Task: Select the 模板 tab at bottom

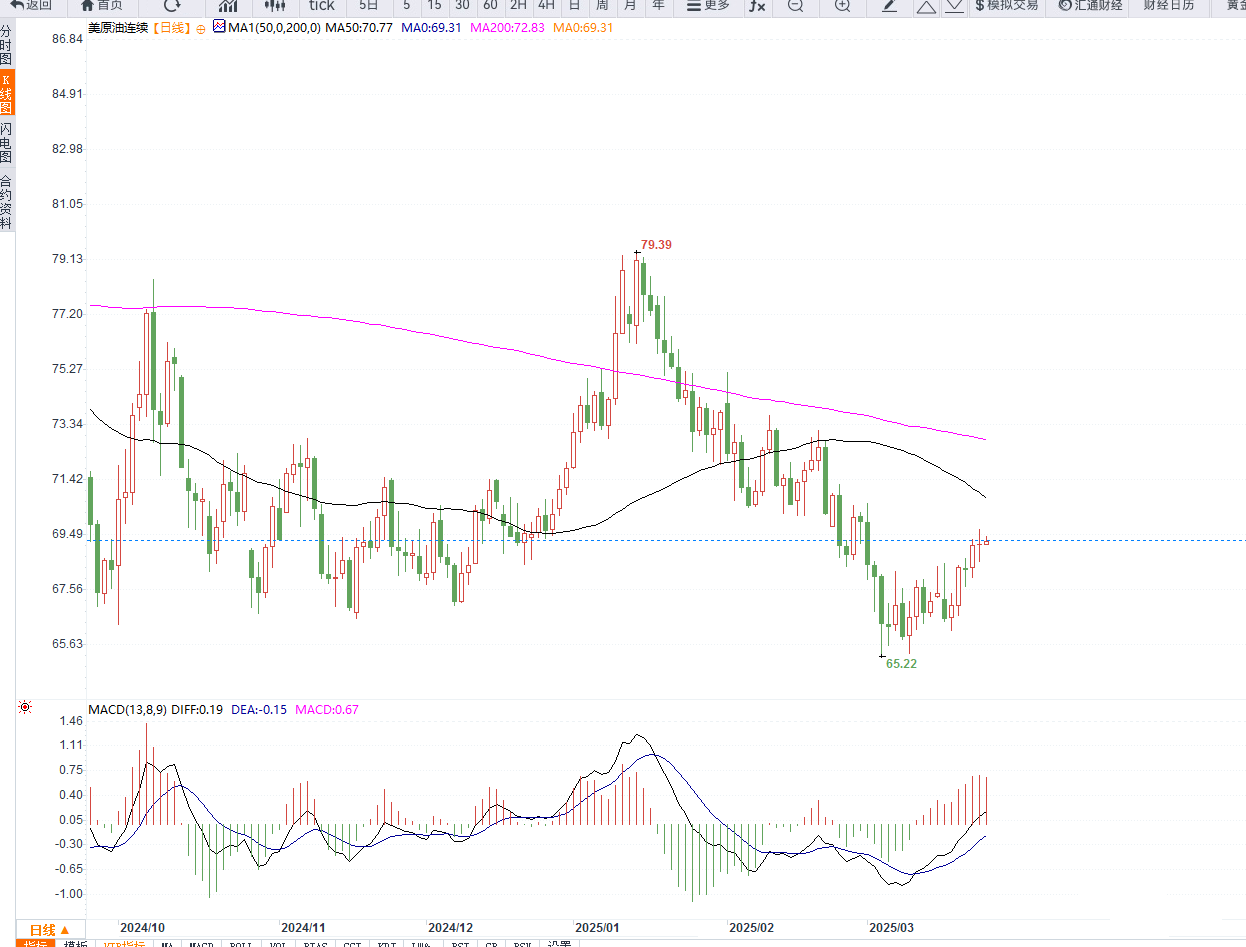Action: pyautogui.click(x=76, y=943)
